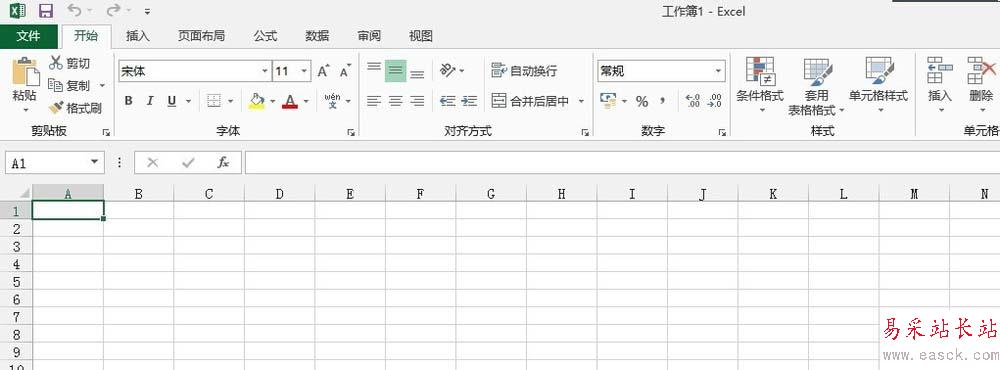
Task: Open number format dialog launcher
Action: (x=722, y=132)
